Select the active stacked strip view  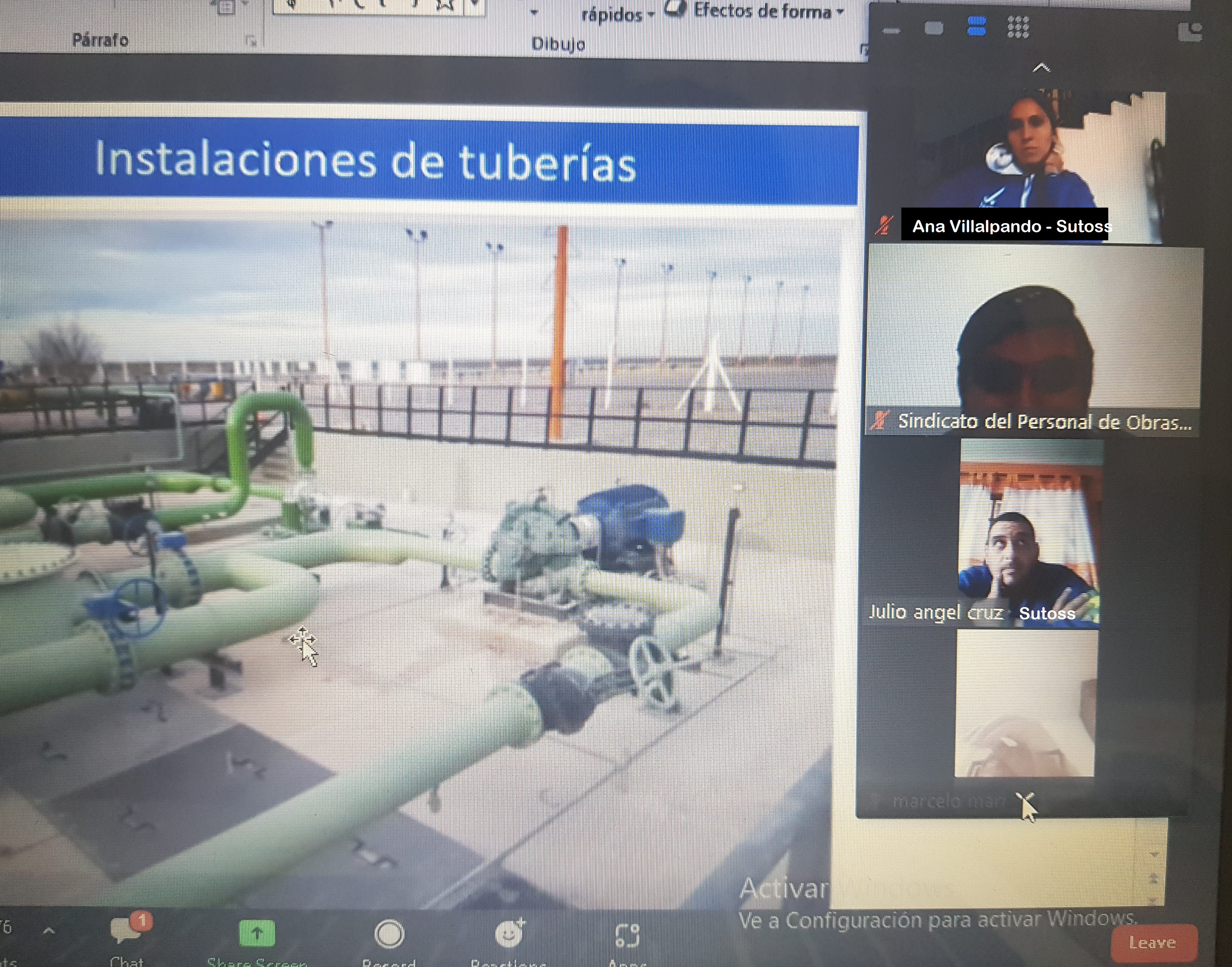pos(977,26)
